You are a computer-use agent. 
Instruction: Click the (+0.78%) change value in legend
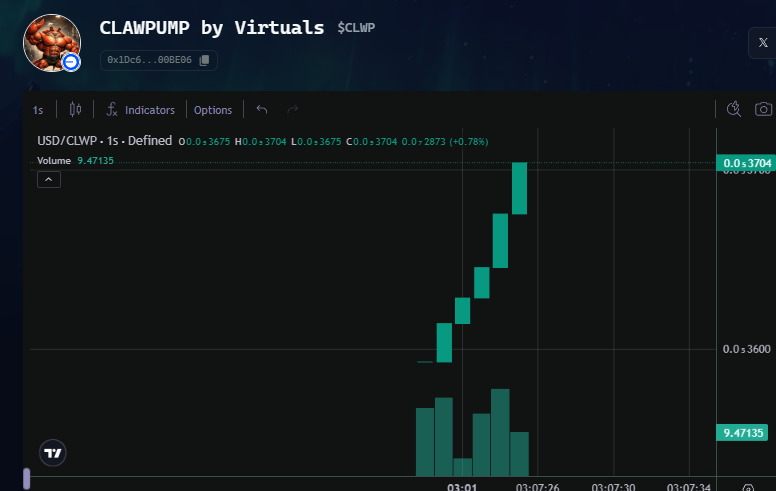(468, 142)
